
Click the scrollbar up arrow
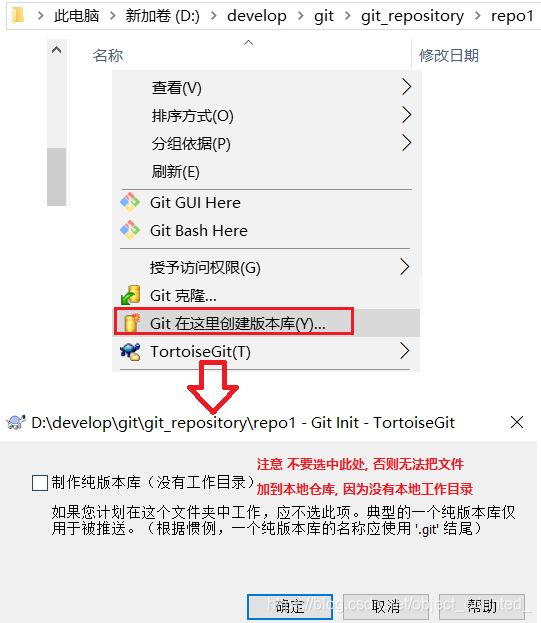coord(57,50)
